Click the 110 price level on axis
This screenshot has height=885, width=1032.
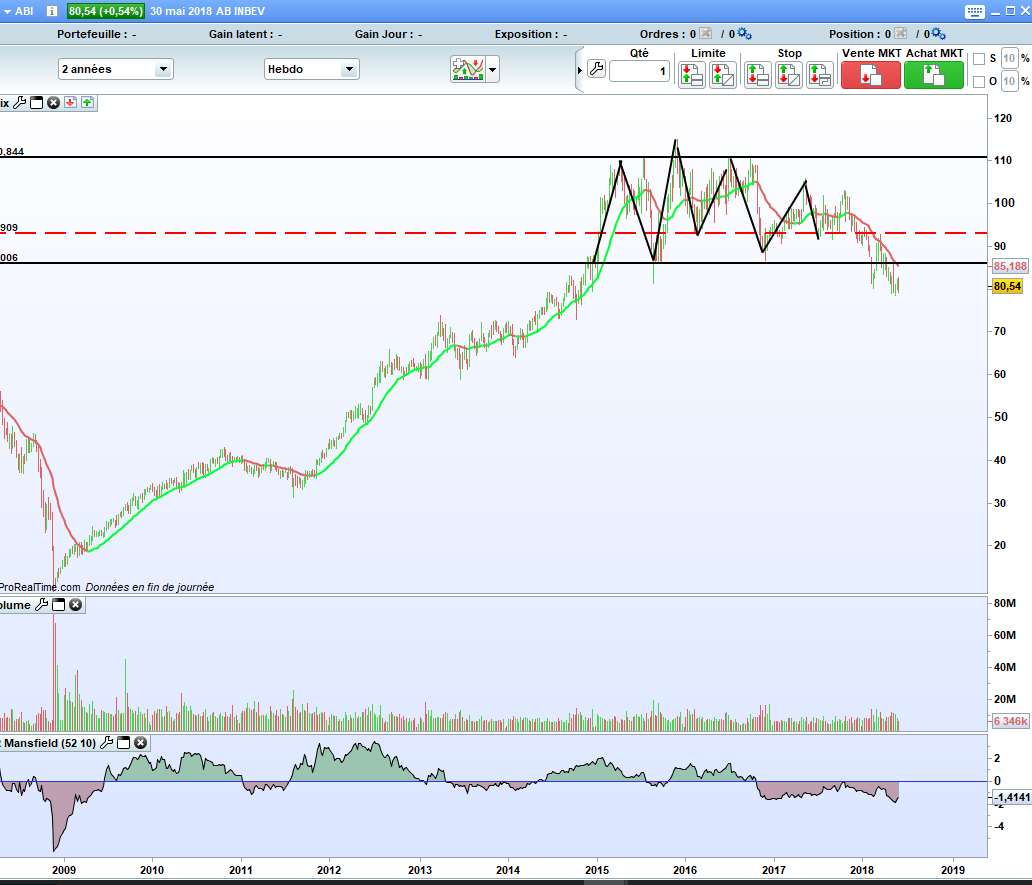click(1003, 161)
